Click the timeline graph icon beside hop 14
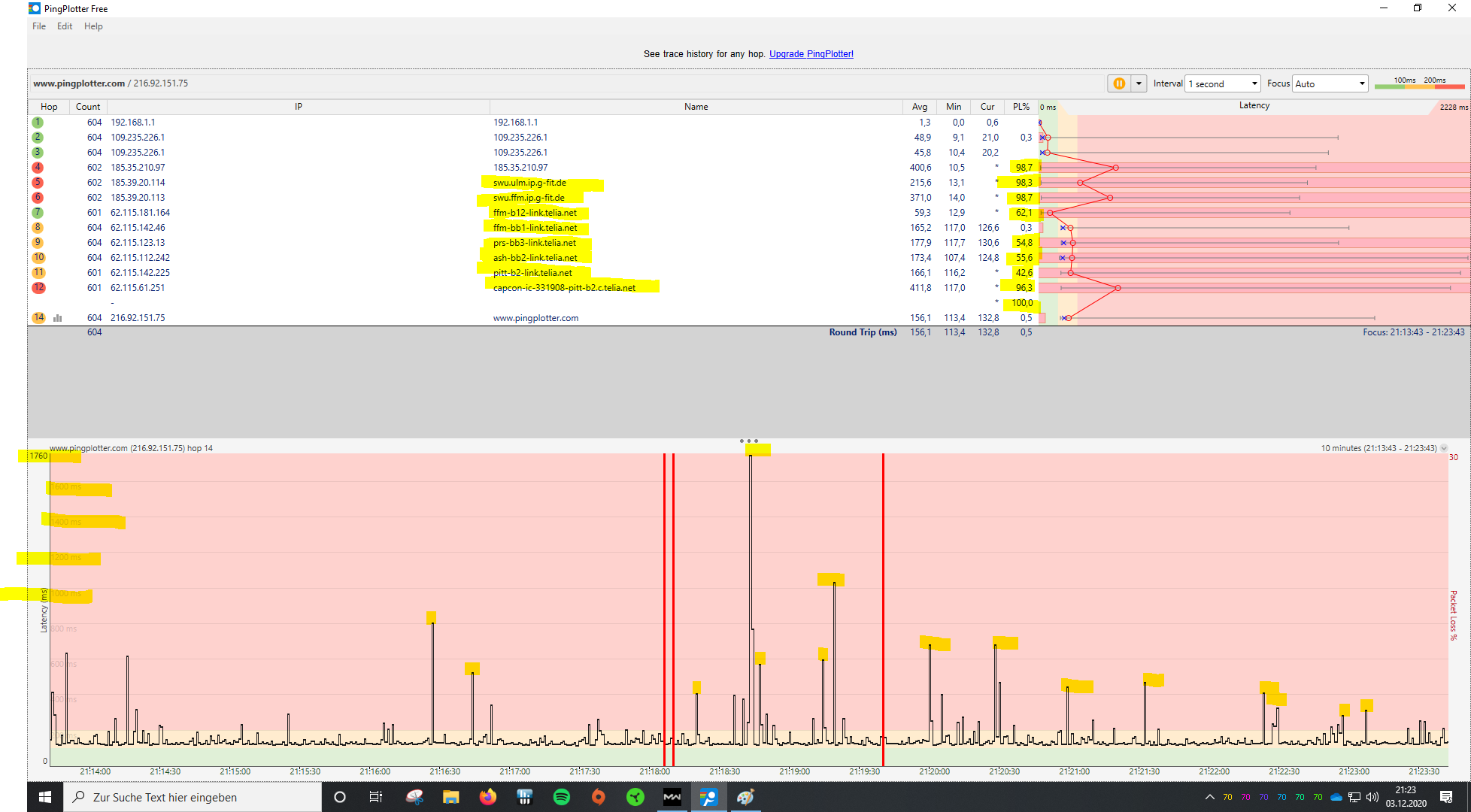 [58, 318]
